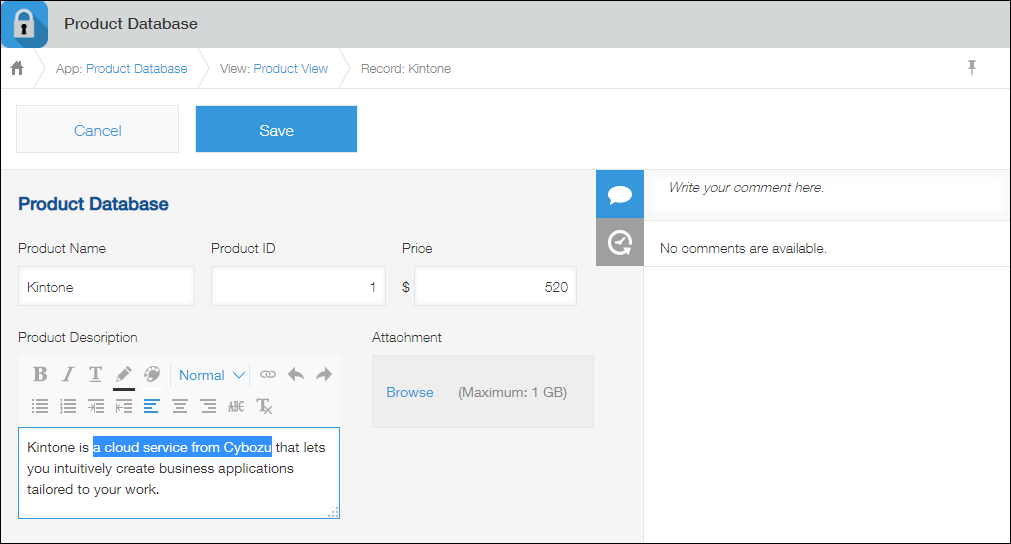
Task: Undo the last edit in the editor
Action: (296, 375)
